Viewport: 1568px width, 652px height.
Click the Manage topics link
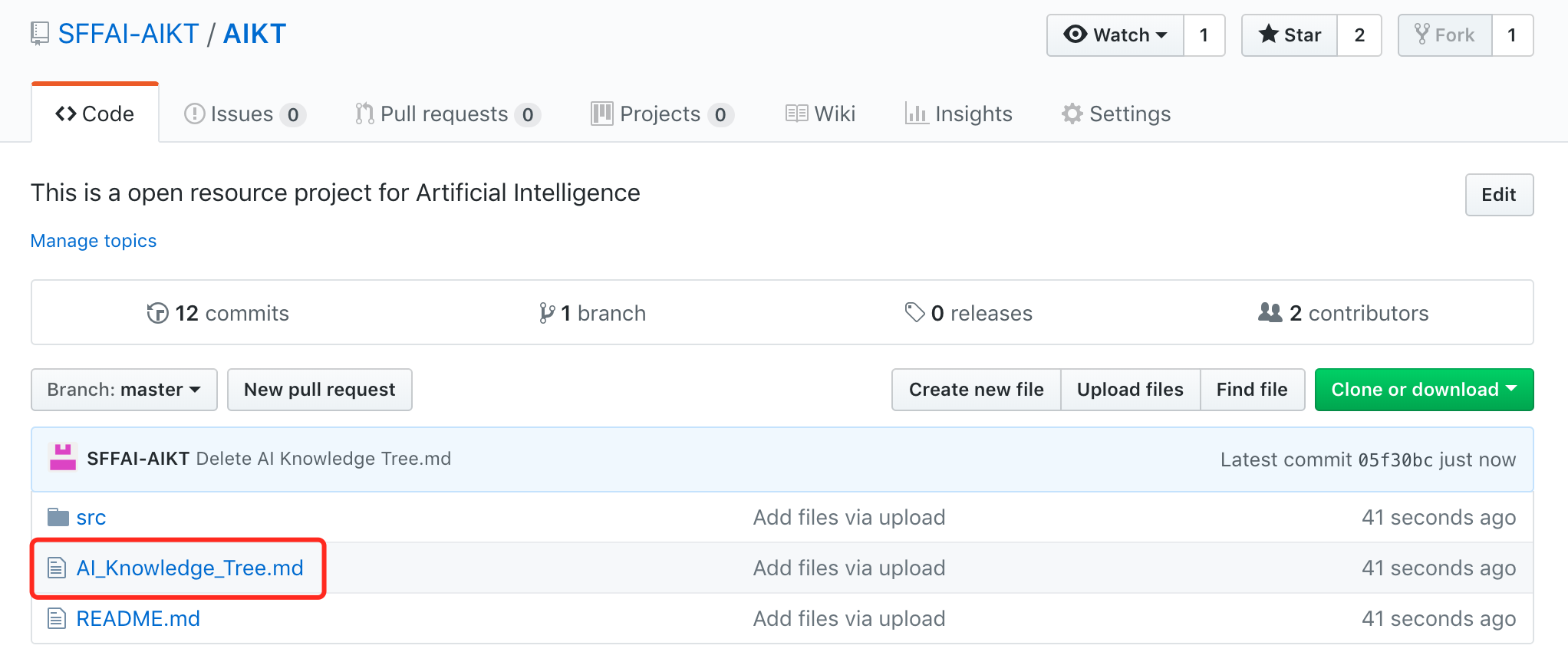pyautogui.click(x=94, y=241)
